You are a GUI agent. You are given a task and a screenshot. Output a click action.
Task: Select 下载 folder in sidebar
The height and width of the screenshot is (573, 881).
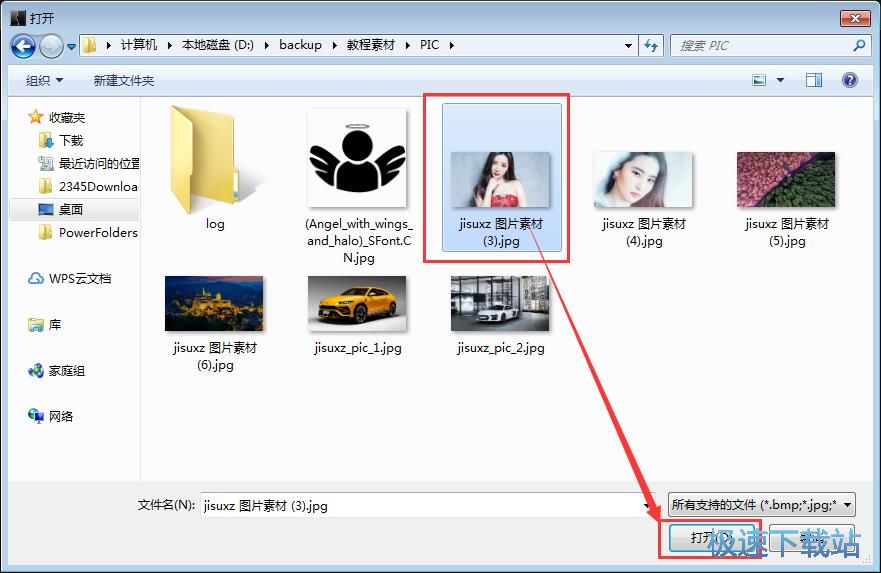pos(71,140)
